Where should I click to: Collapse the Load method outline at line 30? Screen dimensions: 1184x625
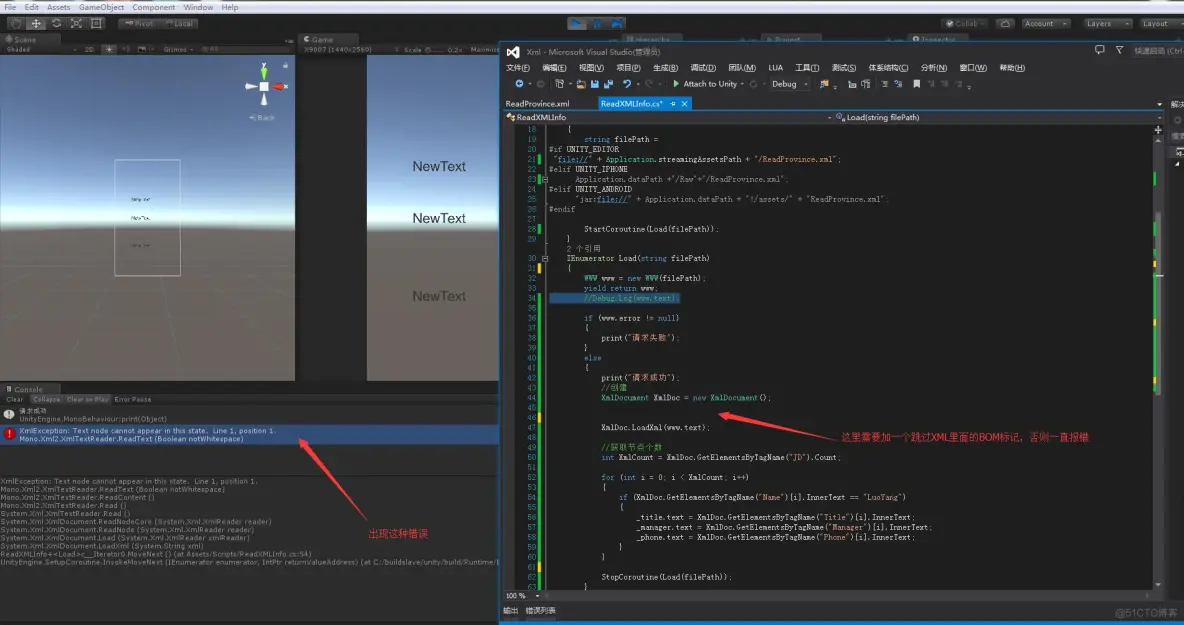(544, 258)
